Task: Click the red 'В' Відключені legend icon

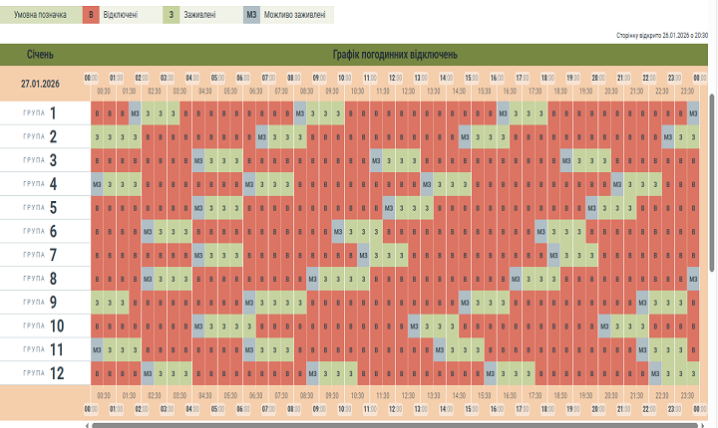Action: 91,16
